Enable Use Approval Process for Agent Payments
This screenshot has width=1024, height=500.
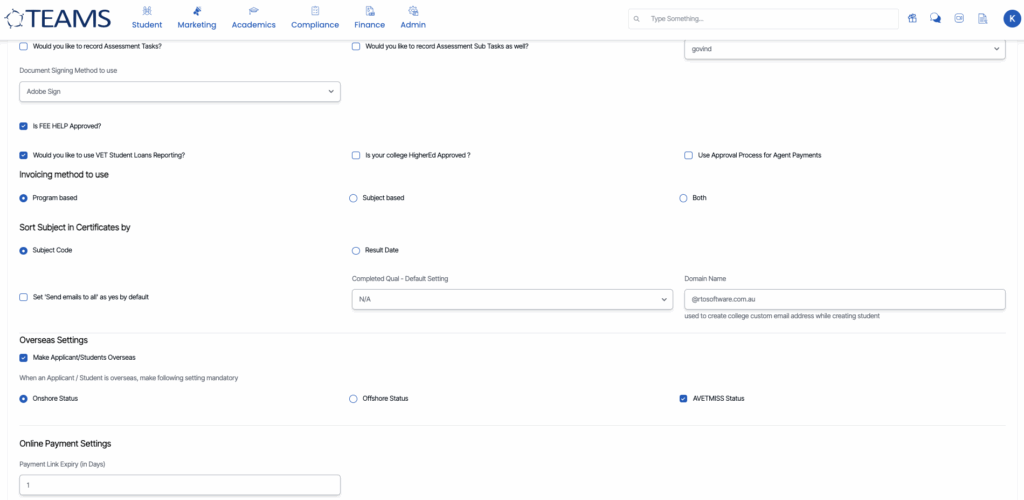coord(688,155)
